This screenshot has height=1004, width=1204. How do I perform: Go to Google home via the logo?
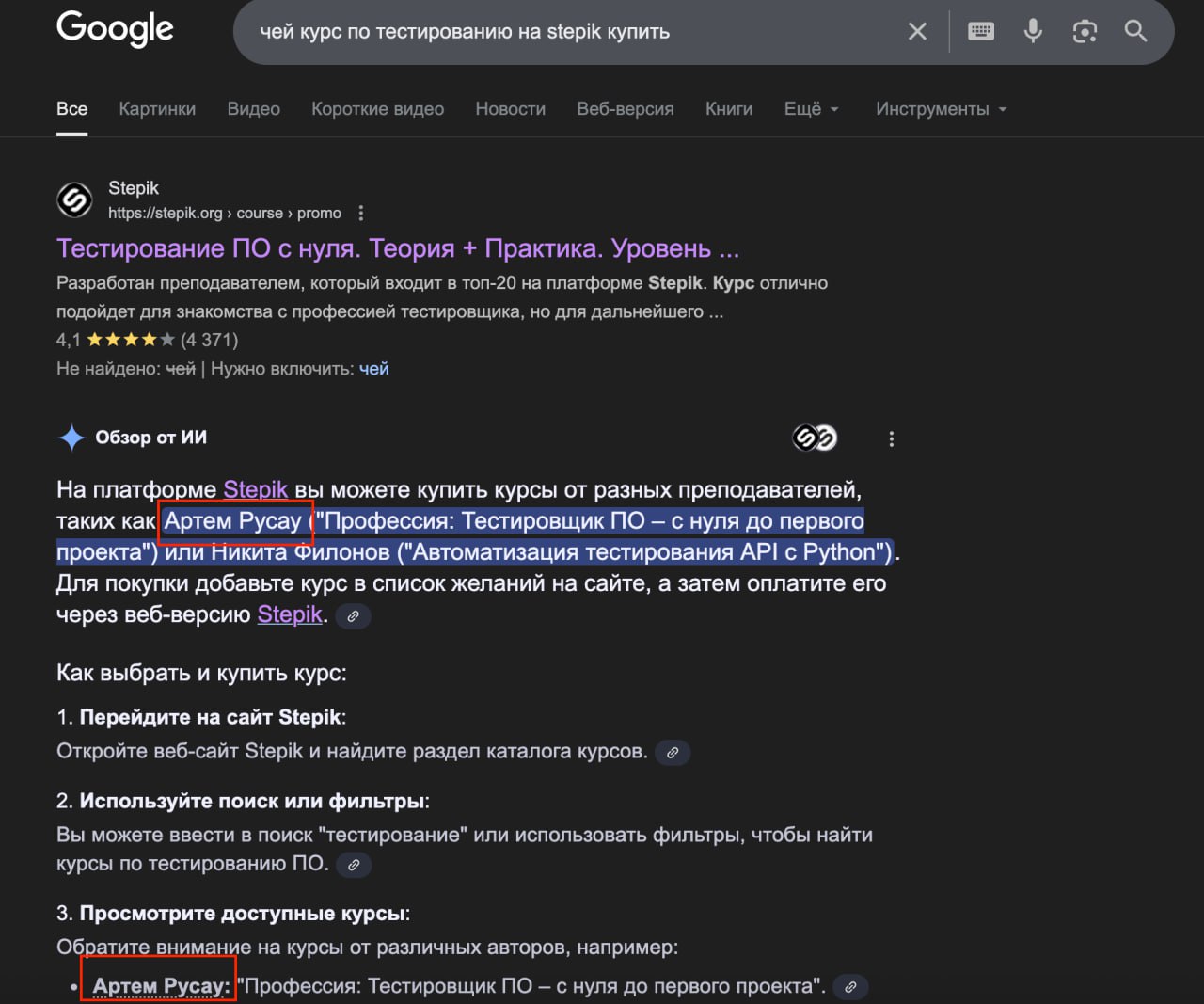tap(115, 28)
